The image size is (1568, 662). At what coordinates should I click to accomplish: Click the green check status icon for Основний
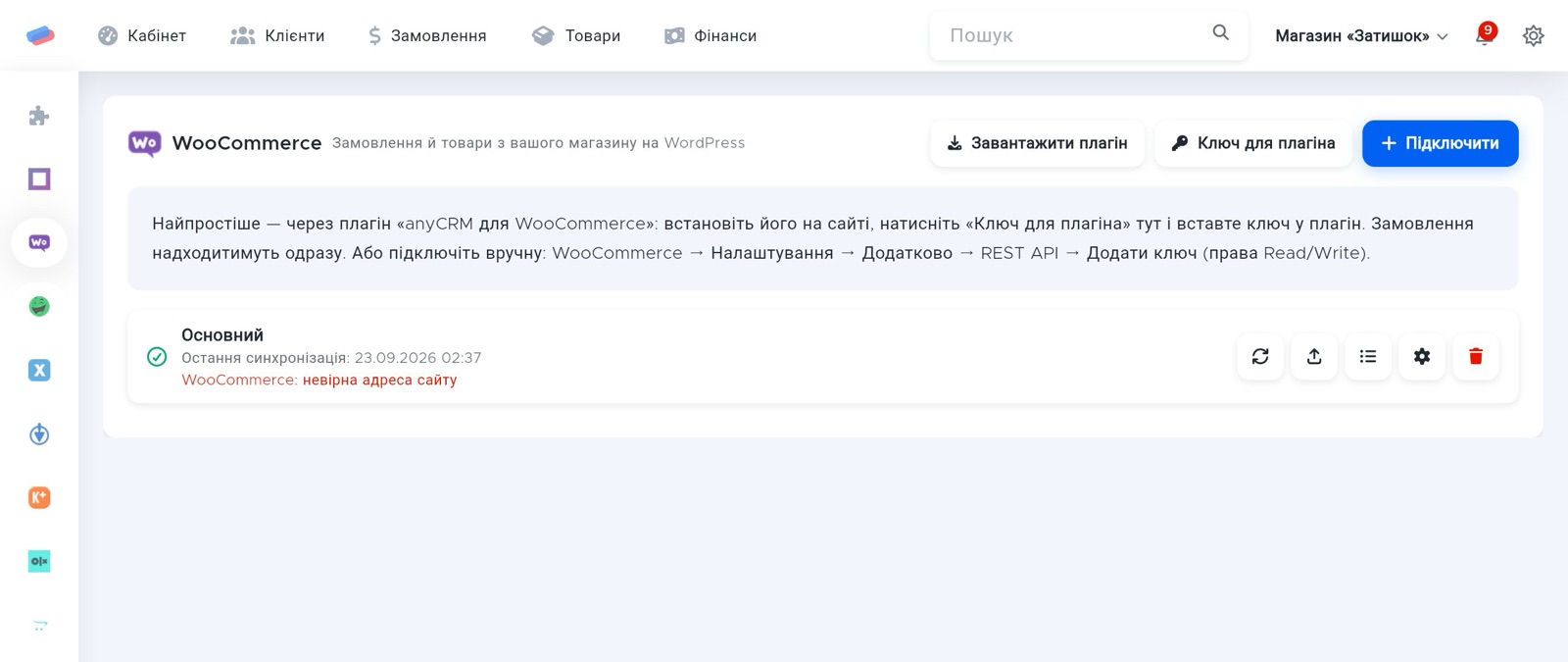coord(157,357)
